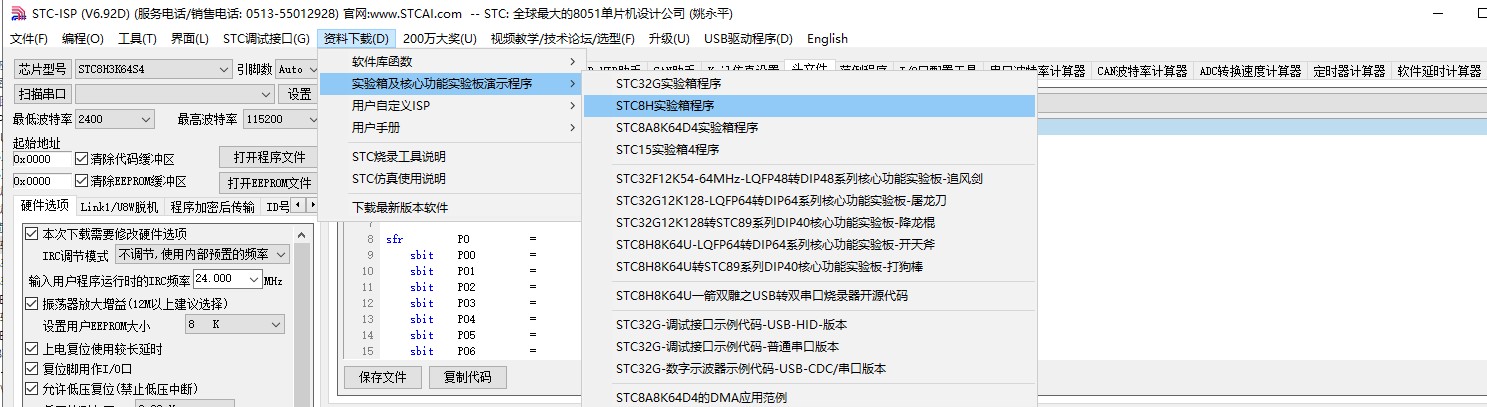Viewport: 1487px width, 407px height.
Task: Expand the 用户手册 submenu
Action: pos(450,128)
